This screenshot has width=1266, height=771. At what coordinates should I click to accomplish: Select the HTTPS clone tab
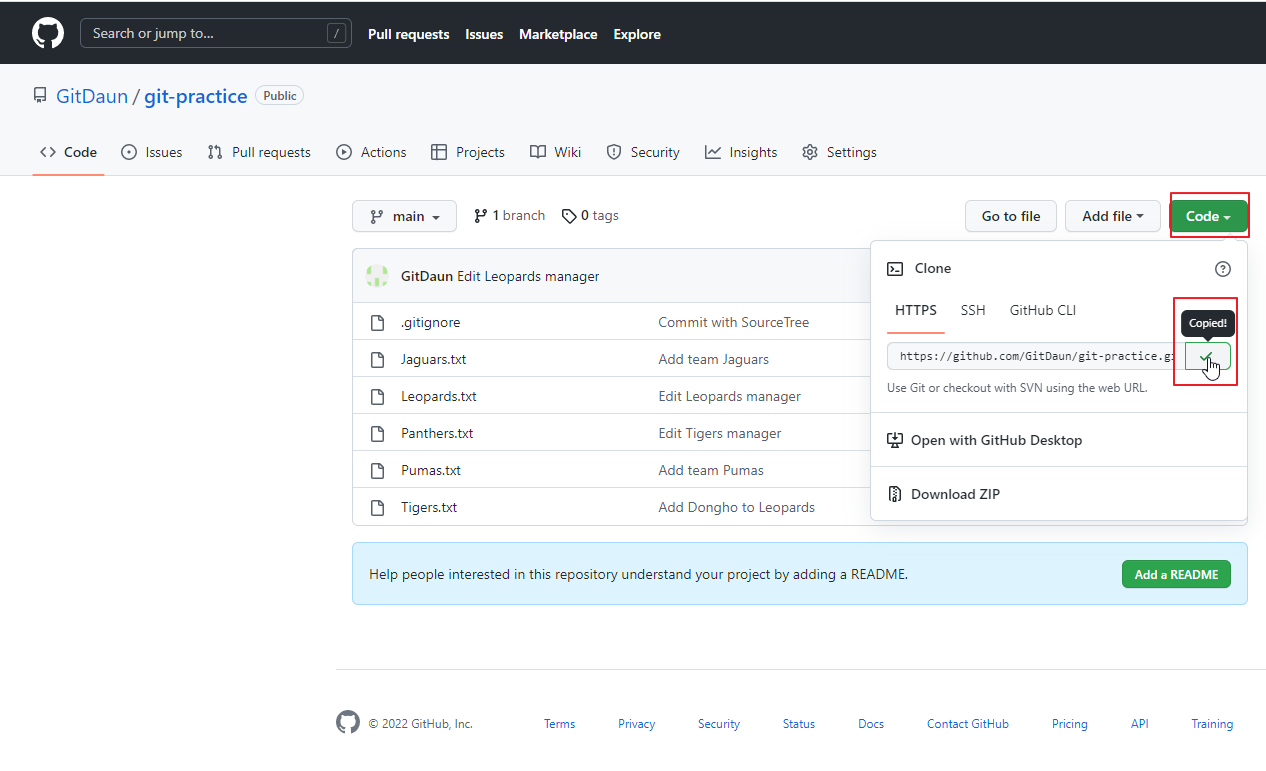pyautogui.click(x=916, y=310)
